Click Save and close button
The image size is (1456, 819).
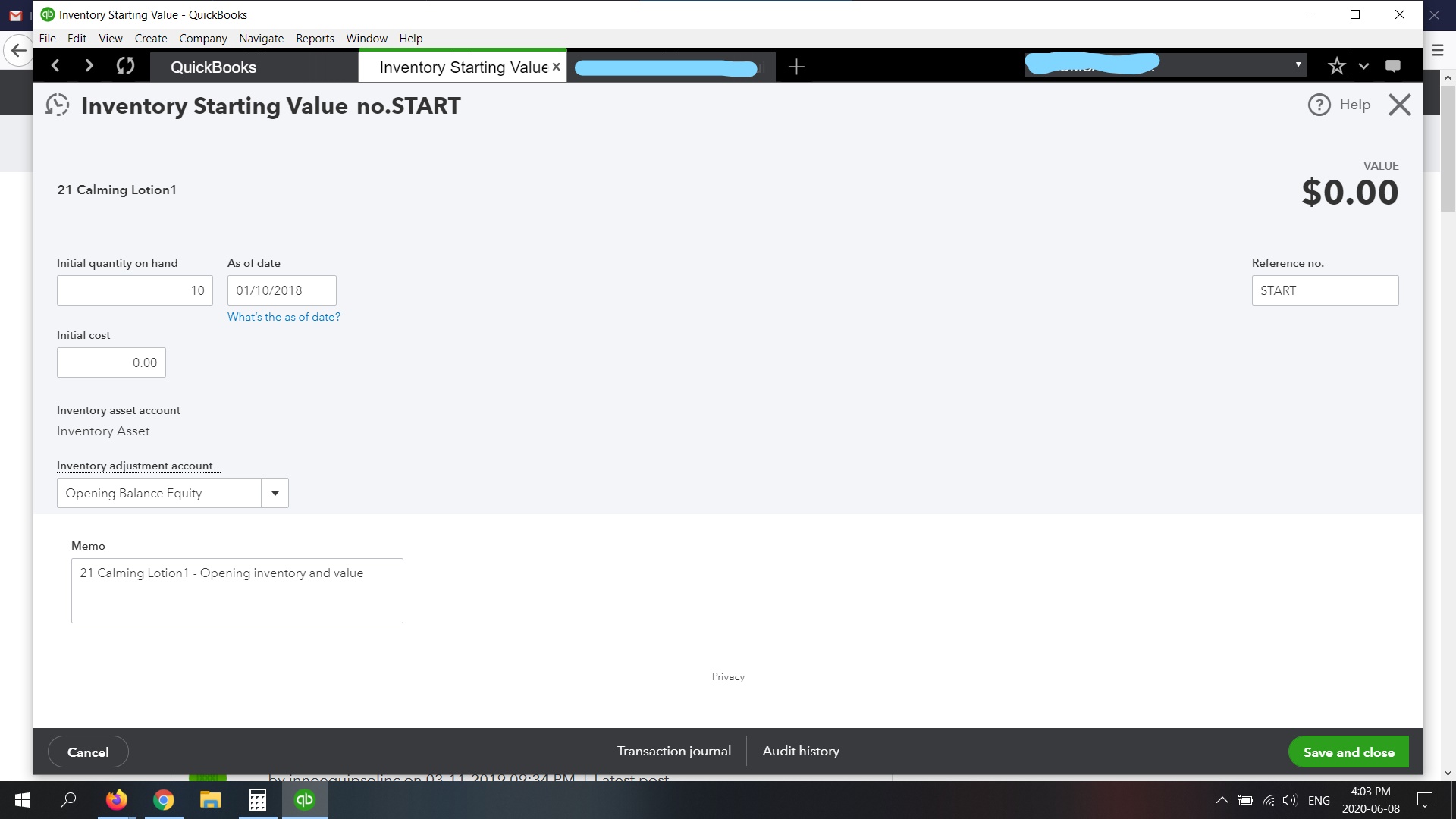tap(1348, 752)
